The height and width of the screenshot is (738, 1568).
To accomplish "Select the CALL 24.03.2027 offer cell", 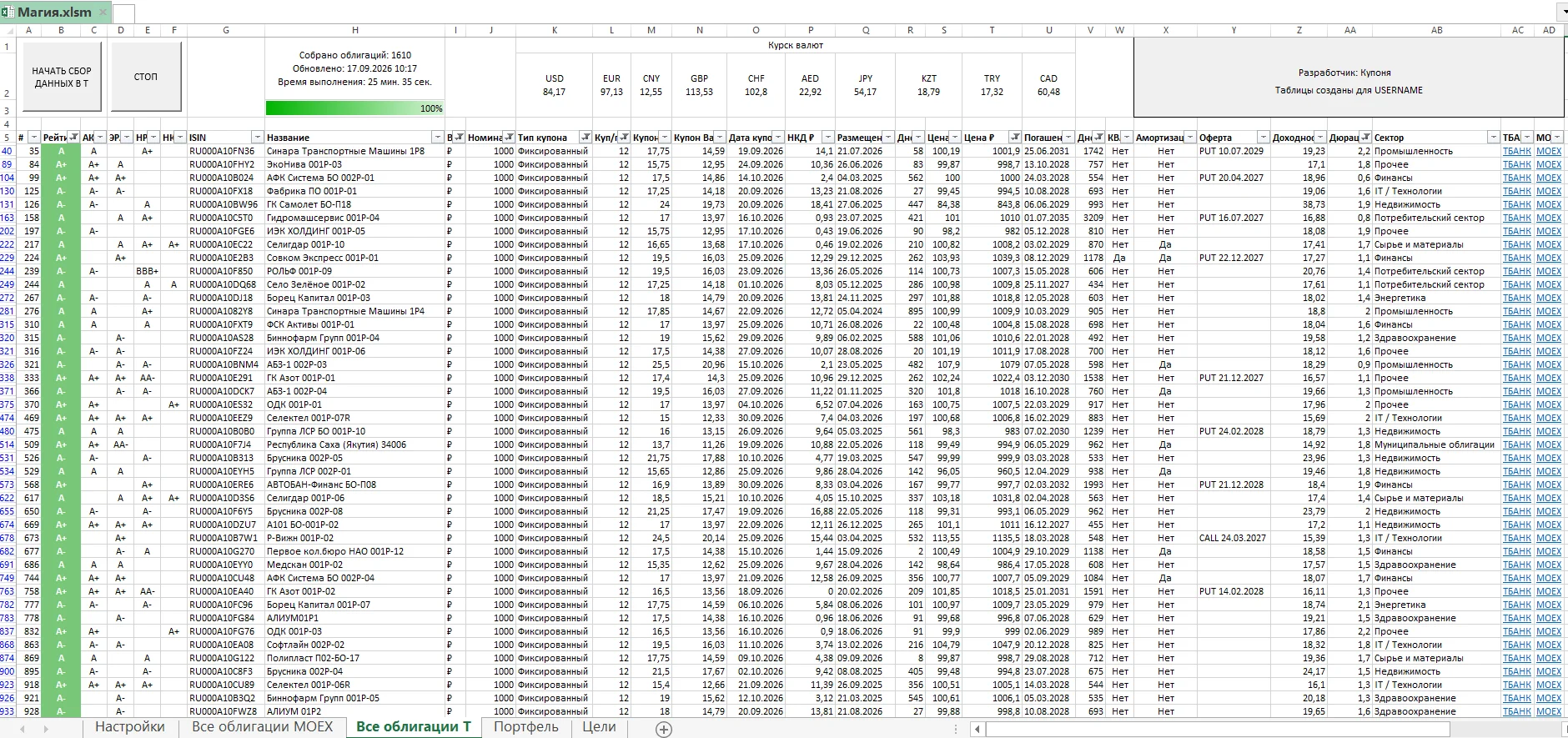I will pos(1233,538).
